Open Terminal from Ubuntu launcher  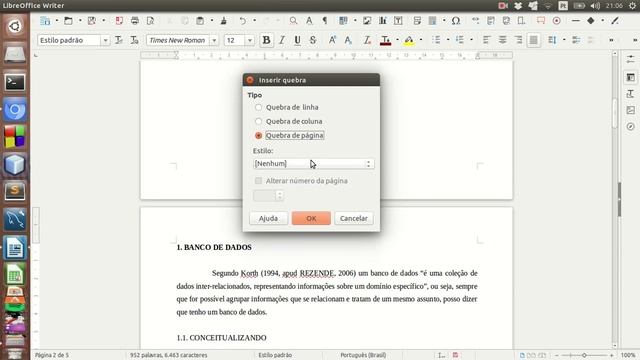(15, 82)
